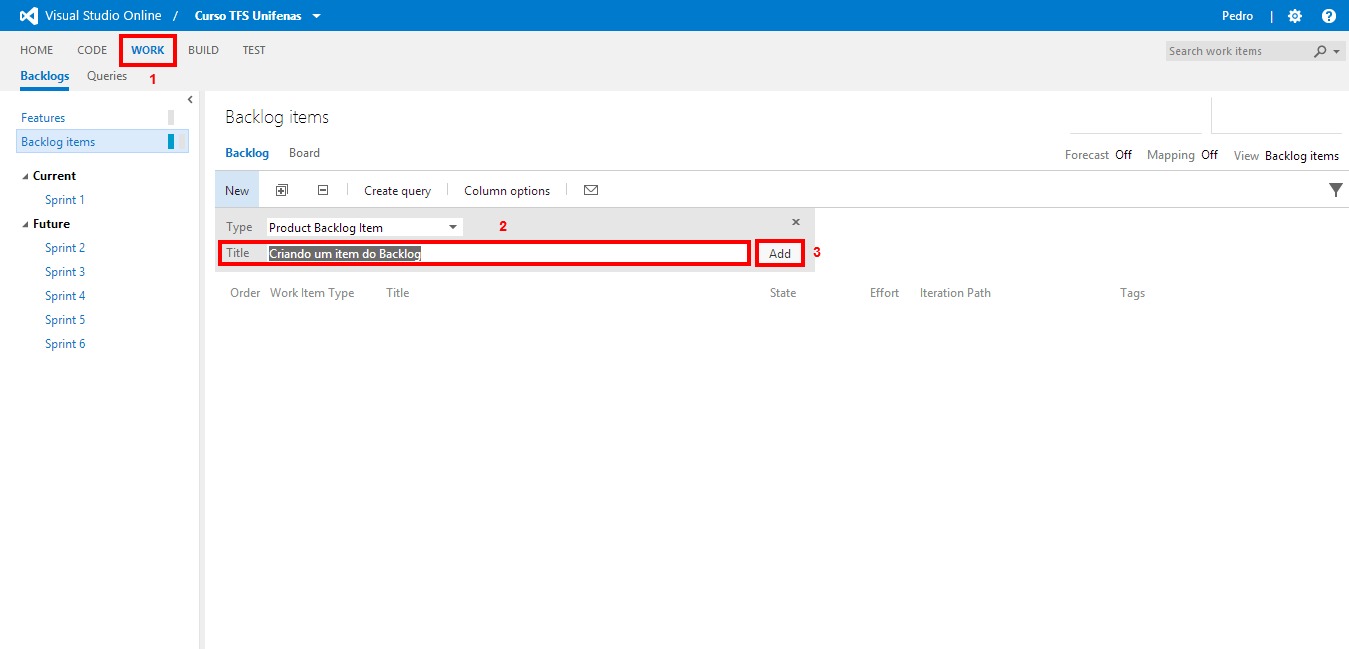
Task: Click the search magnifier icon
Action: point(1321,51)
